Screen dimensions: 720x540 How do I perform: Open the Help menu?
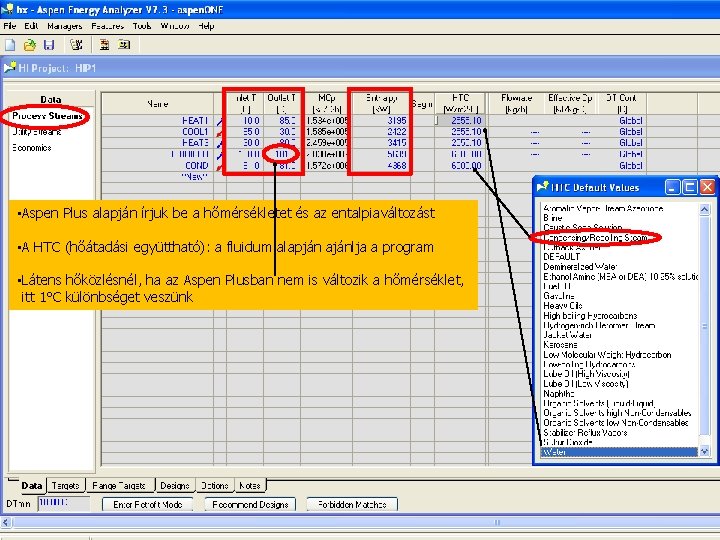pyautogui.click(x=206, y=26)
